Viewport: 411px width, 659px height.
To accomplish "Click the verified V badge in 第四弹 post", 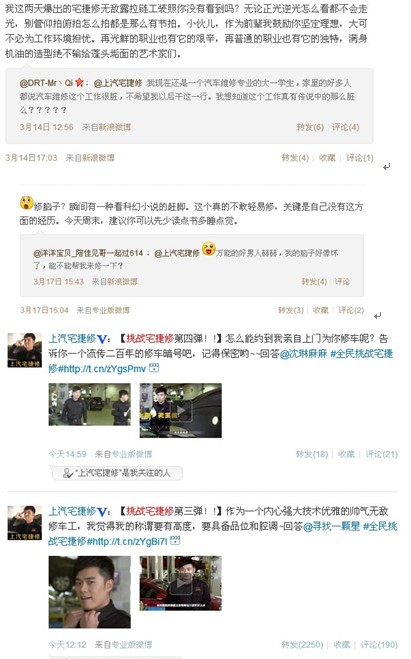I will pos(102,339).
